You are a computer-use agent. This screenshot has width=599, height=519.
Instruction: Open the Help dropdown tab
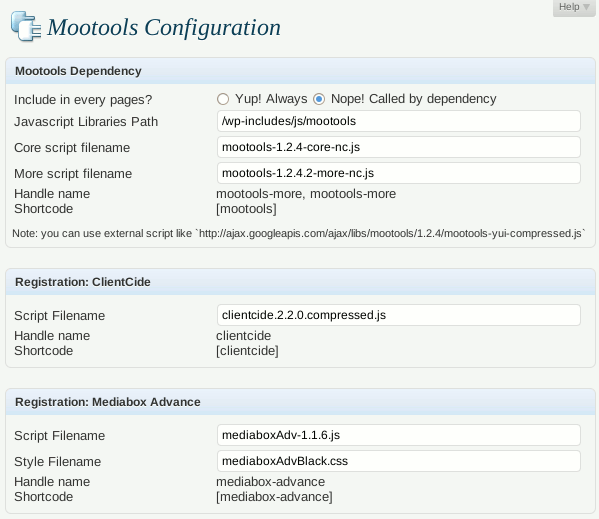574,7
